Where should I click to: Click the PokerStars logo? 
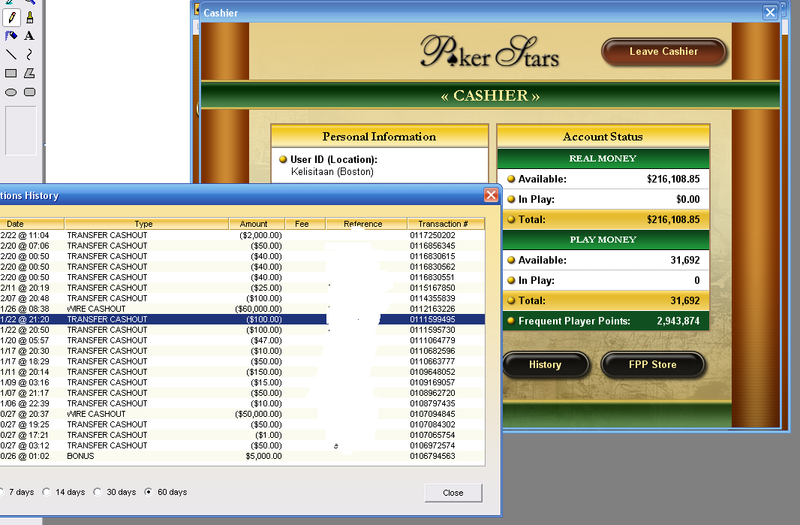[489, 52]
